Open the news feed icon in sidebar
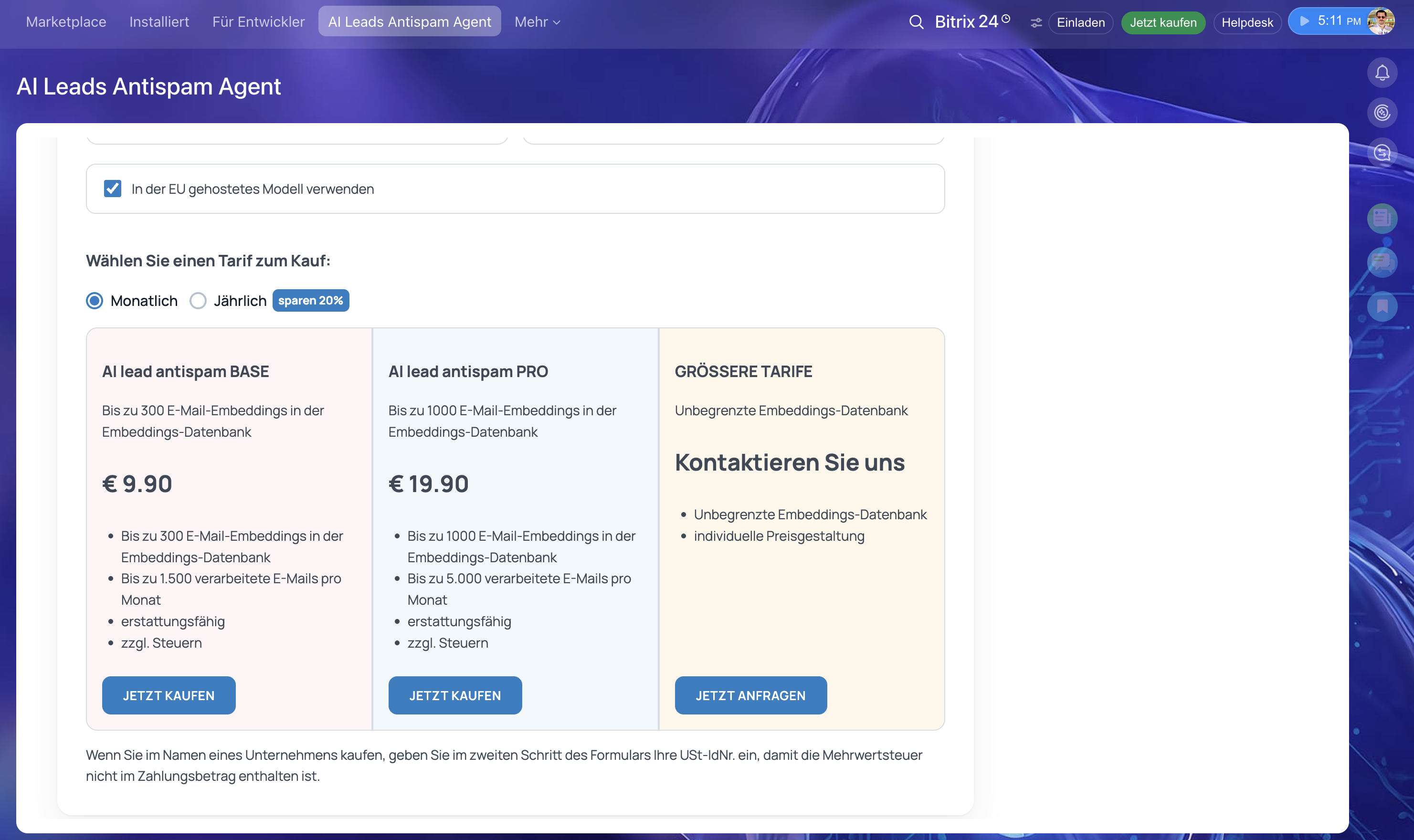 coord(1382,219)
